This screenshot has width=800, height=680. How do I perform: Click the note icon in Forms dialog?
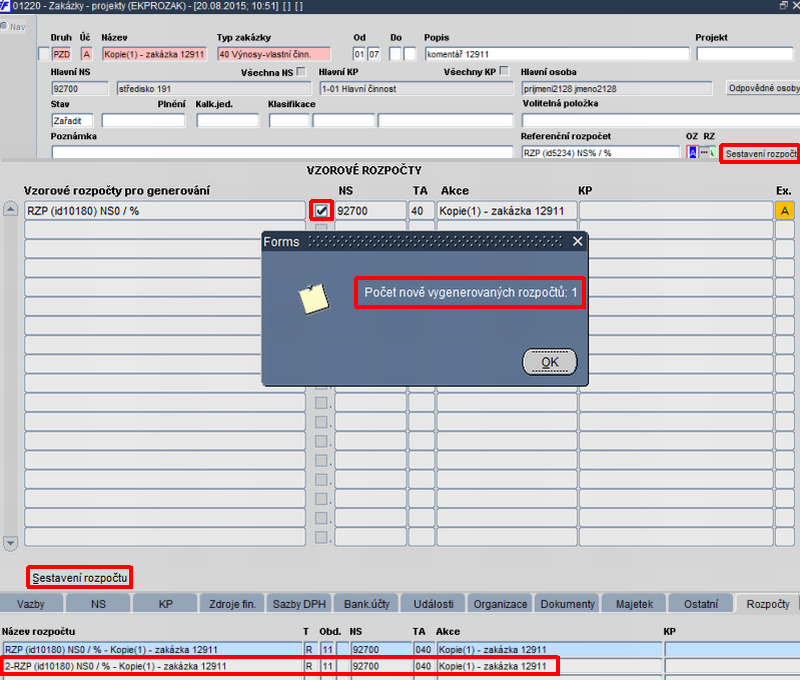tap(313, 299)
